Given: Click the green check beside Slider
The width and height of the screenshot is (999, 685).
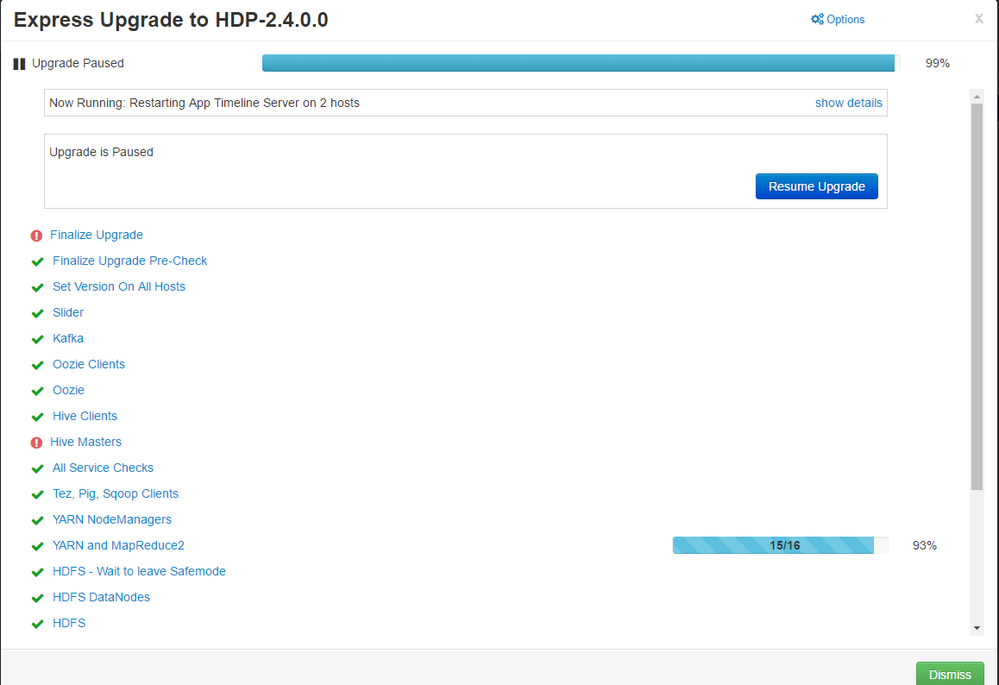Looking at the screenshot, I should [38, 314].
